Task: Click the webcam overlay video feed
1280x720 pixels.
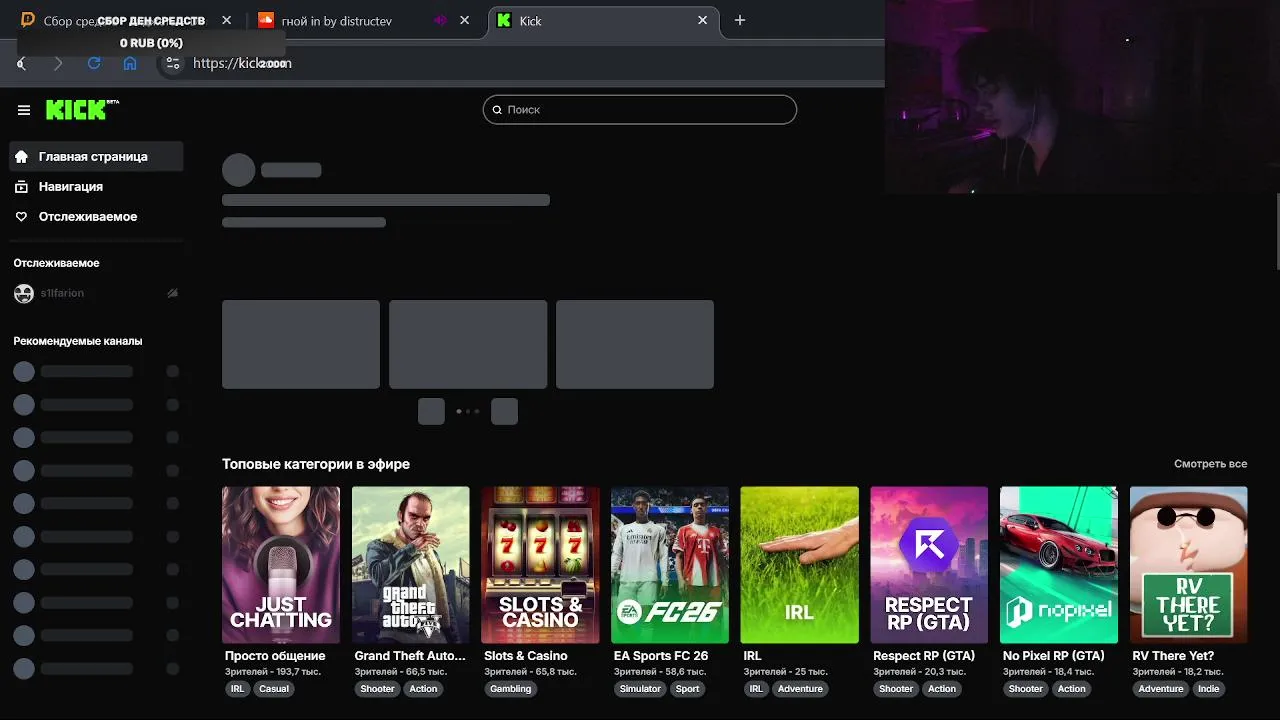Action: tap(1082, 96)
